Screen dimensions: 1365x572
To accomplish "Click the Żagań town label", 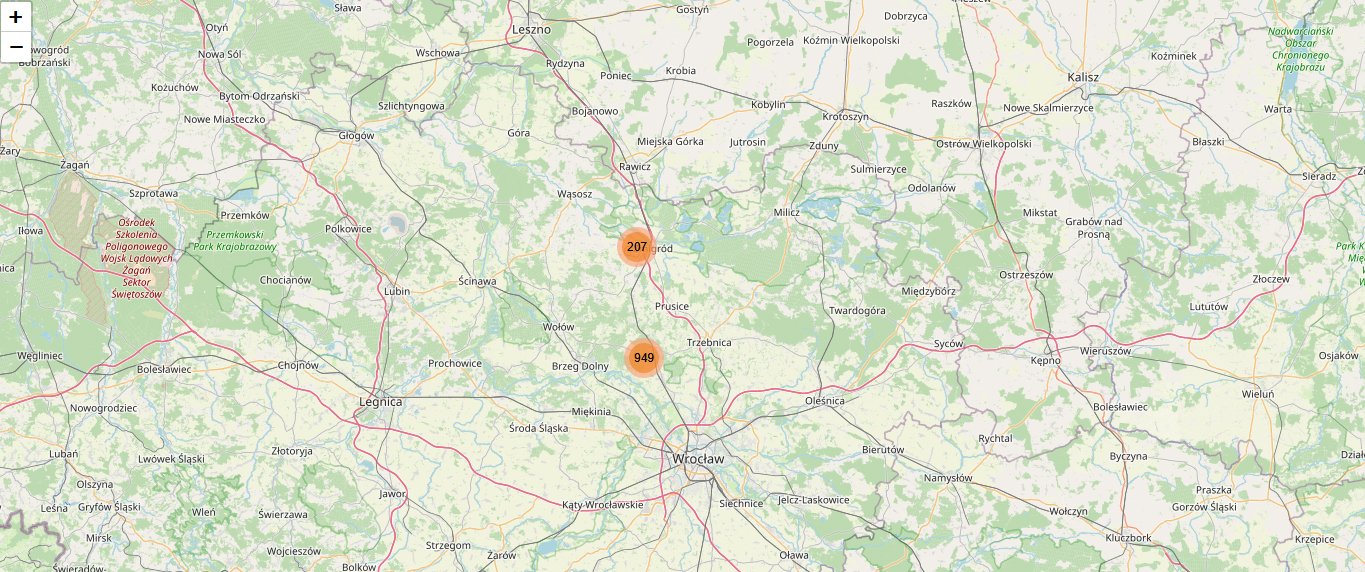I will (x=74, y=165).
